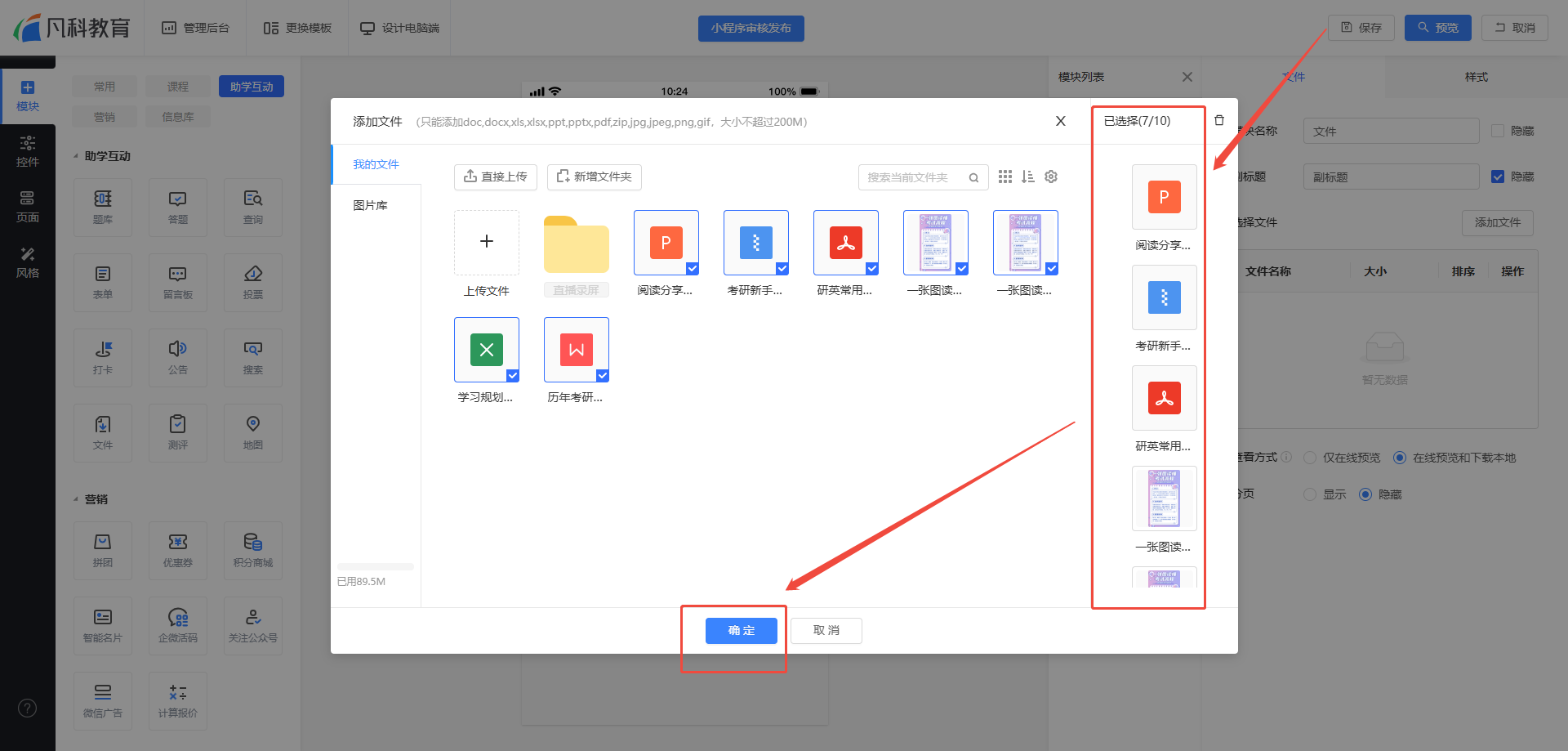Viewport: 1568px width, 751px height.
Task: Open file manager settings gear icon
Action: coord(1051,177)
